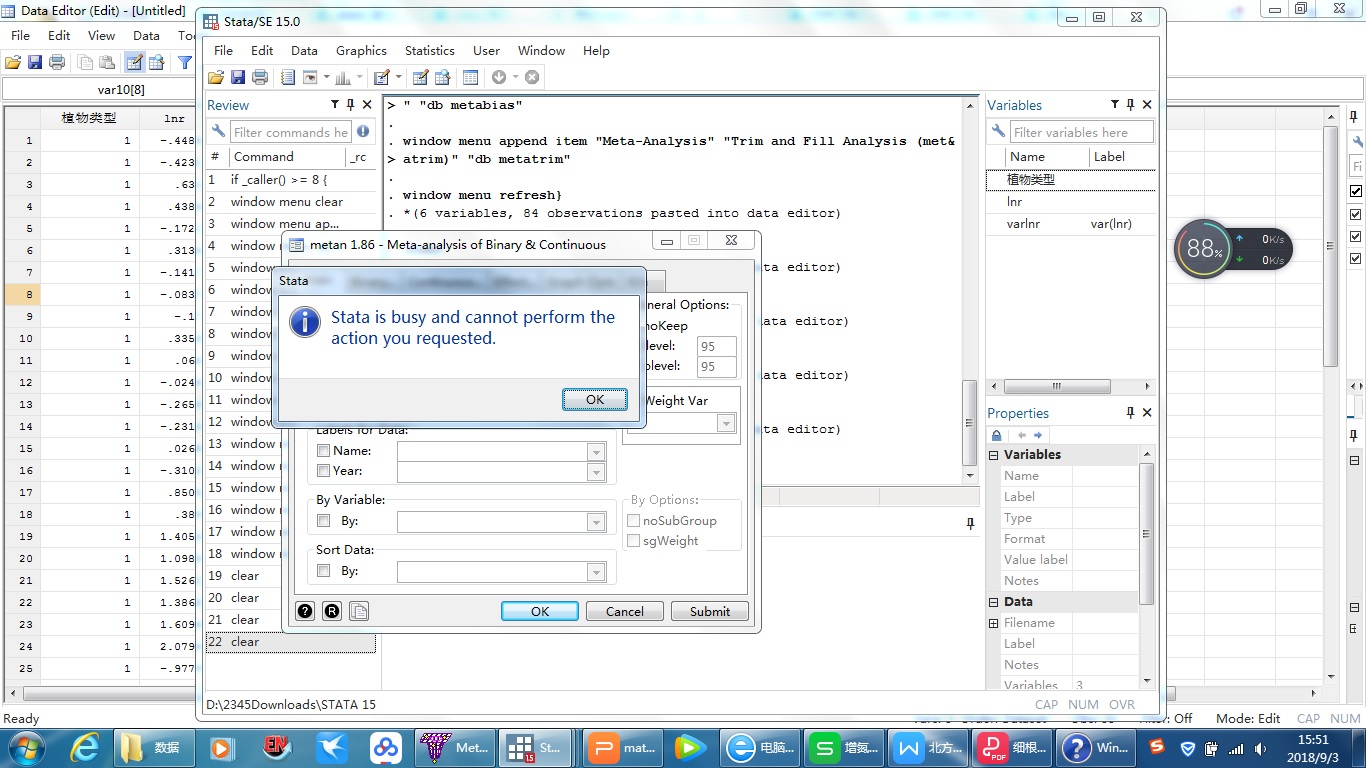The image size is (1366, 768).
Task: Click the Data Editor (Browse) icon in Stata toolbar
Action: (442, 77)
